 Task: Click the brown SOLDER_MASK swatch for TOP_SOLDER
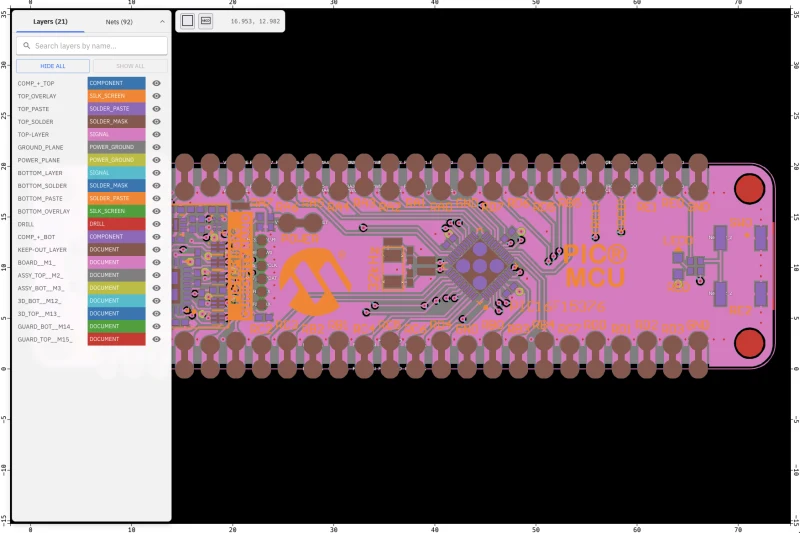116,121
